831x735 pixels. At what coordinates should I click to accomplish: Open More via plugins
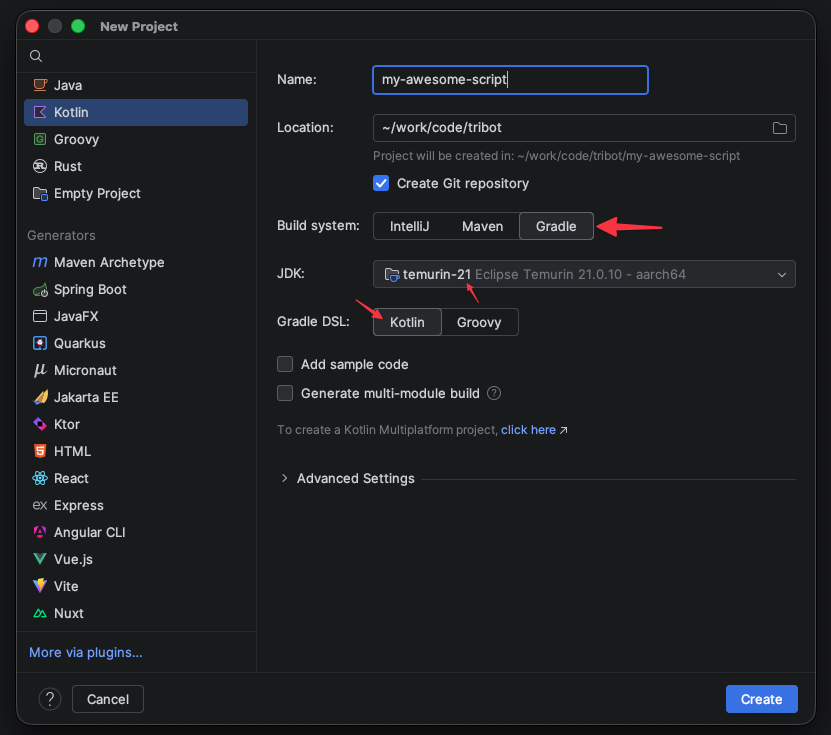[85, 651]
